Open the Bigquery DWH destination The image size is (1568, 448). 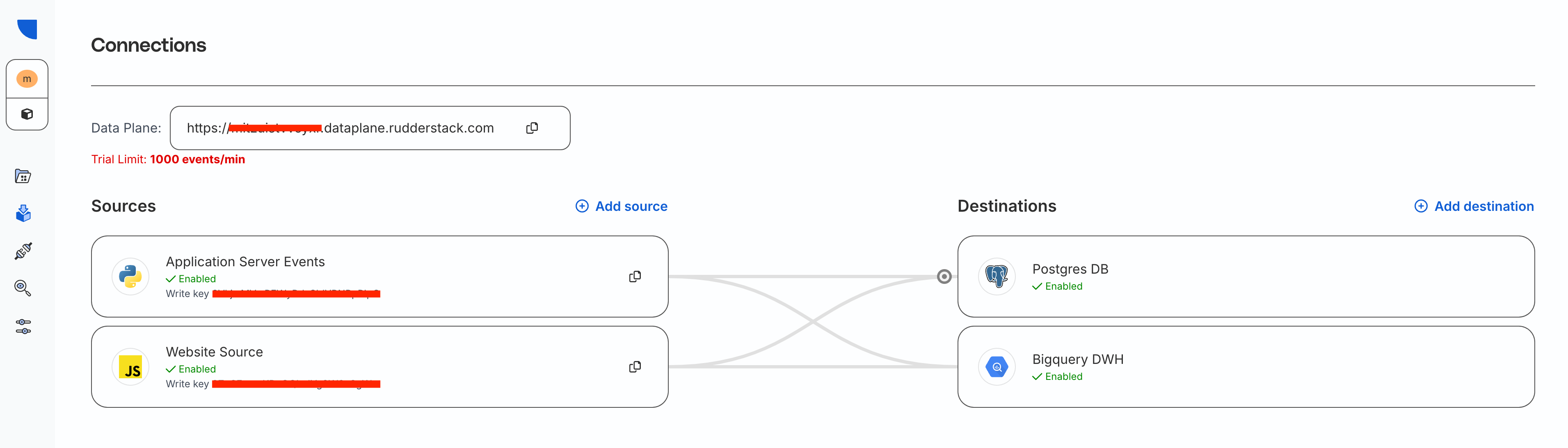point(1077,359)
